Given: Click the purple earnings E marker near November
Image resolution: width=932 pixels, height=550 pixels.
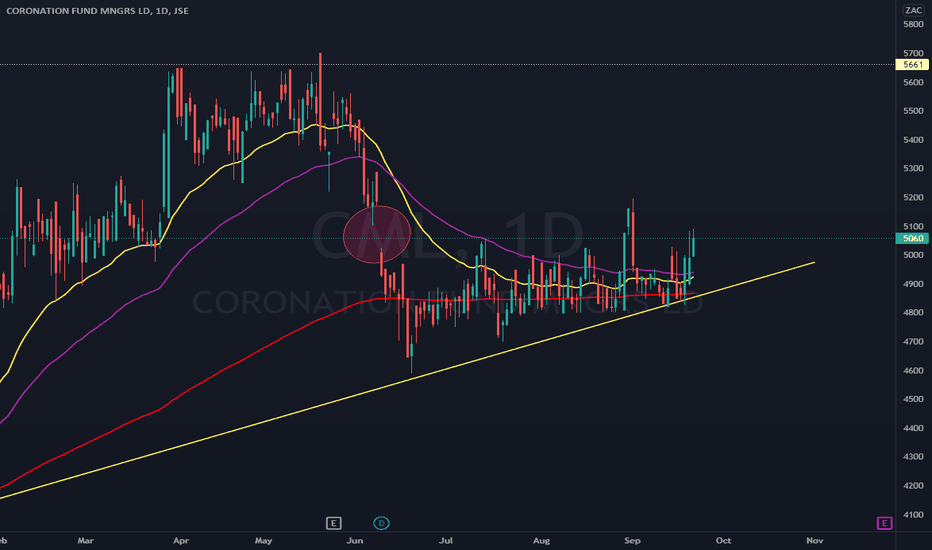Looking at the screenshot, I should point(884,523).
